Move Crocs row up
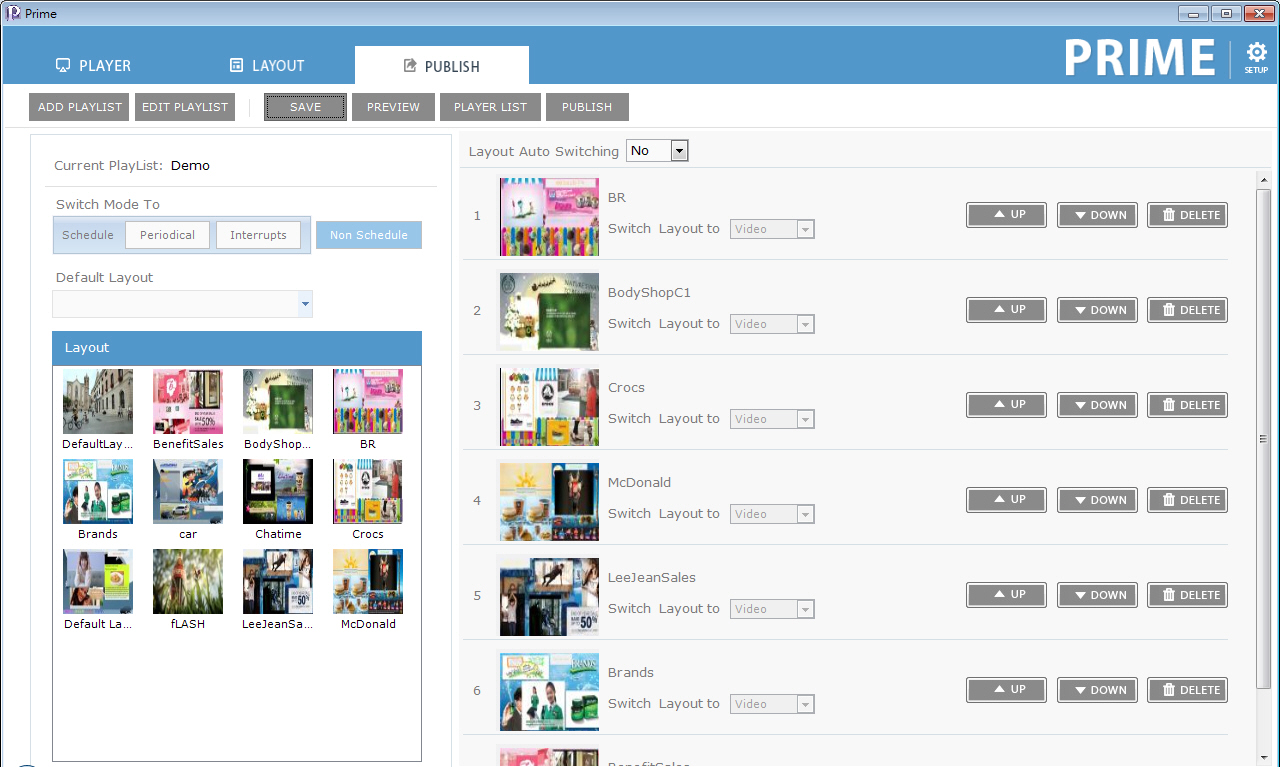 point(1006,405)
